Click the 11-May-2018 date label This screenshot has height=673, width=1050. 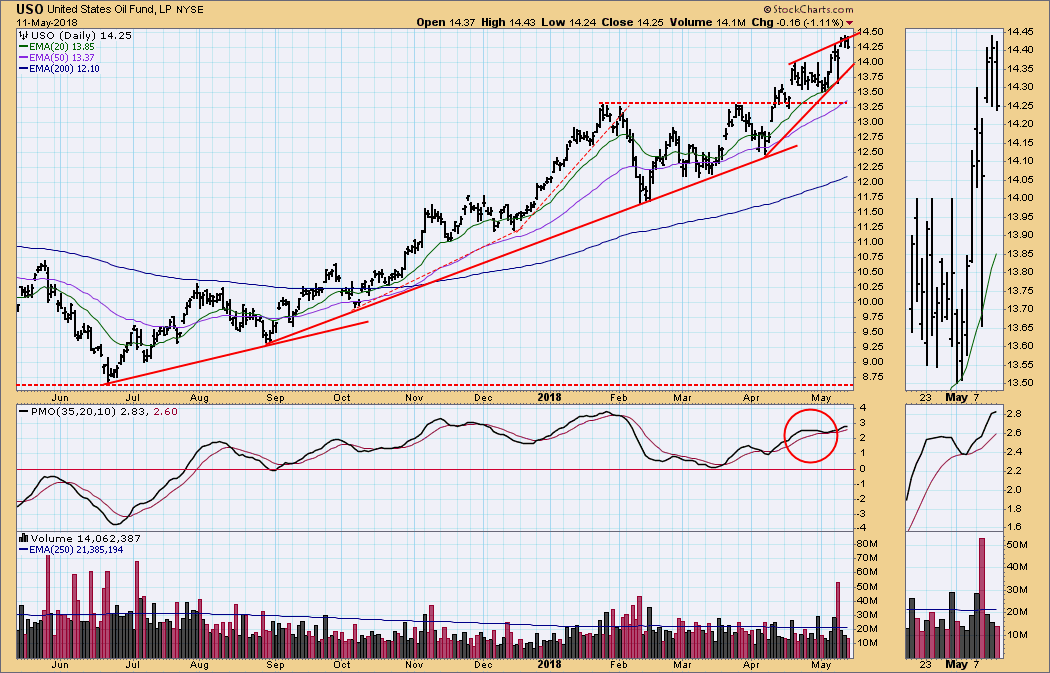(47, 22)
